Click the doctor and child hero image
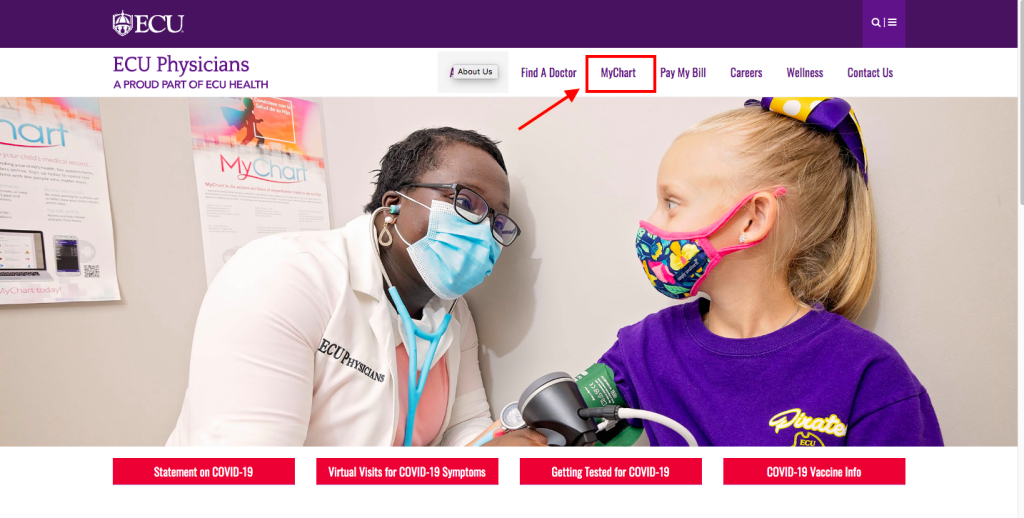1024x518 pixels. coord(509,272)
